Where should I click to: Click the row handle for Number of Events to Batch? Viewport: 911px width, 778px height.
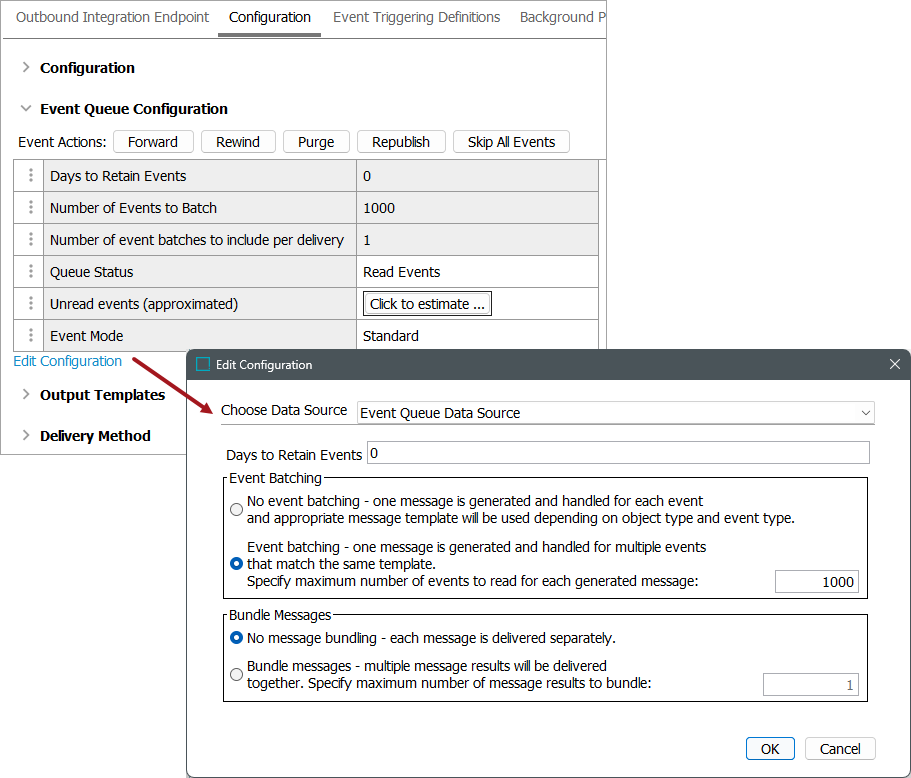30,208
